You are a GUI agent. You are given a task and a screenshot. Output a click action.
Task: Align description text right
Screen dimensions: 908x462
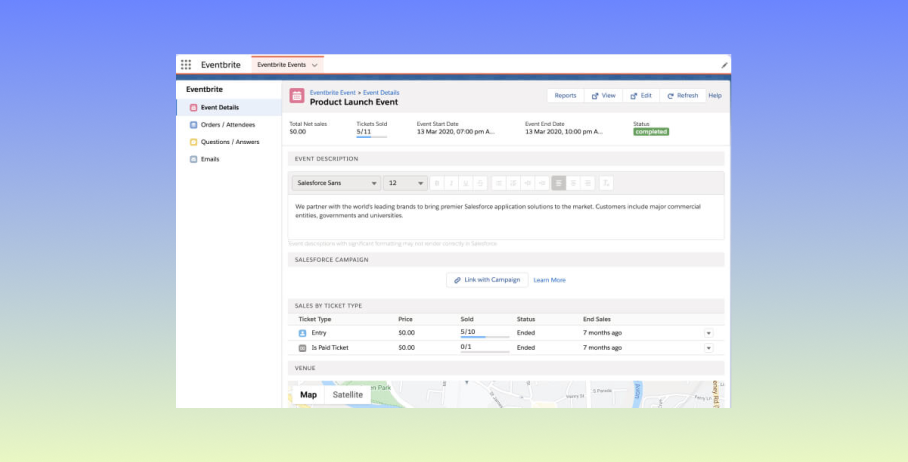pos(588,183)
